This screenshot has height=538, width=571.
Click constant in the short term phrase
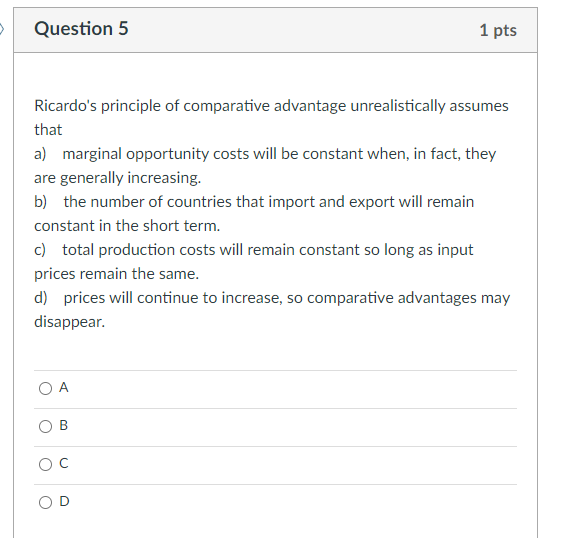pos(127,226)
